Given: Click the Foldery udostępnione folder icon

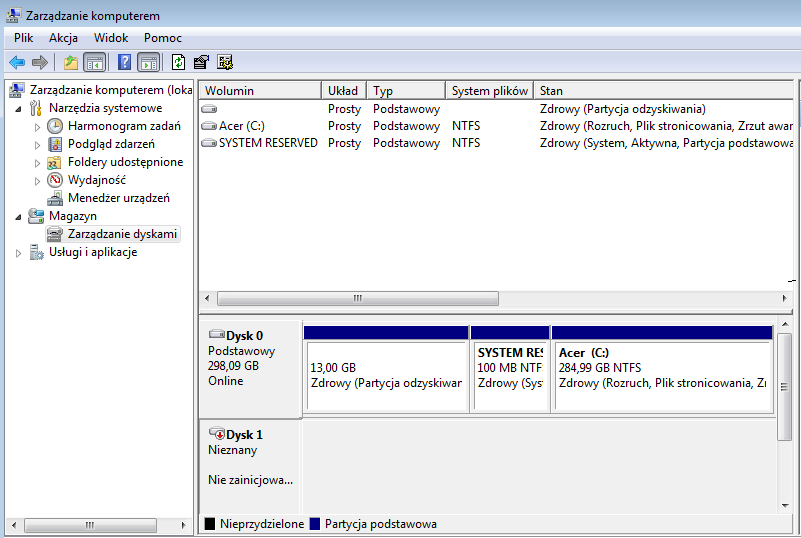Looking at the screenshot, I should pyautogui.click(x=55, y=162).
